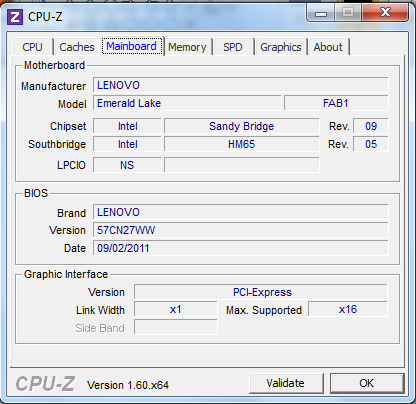Click the BIOS version 57CN27WW
Image resolution: width=416 pixels, height=404 pixels.
(x=241, y=230)
